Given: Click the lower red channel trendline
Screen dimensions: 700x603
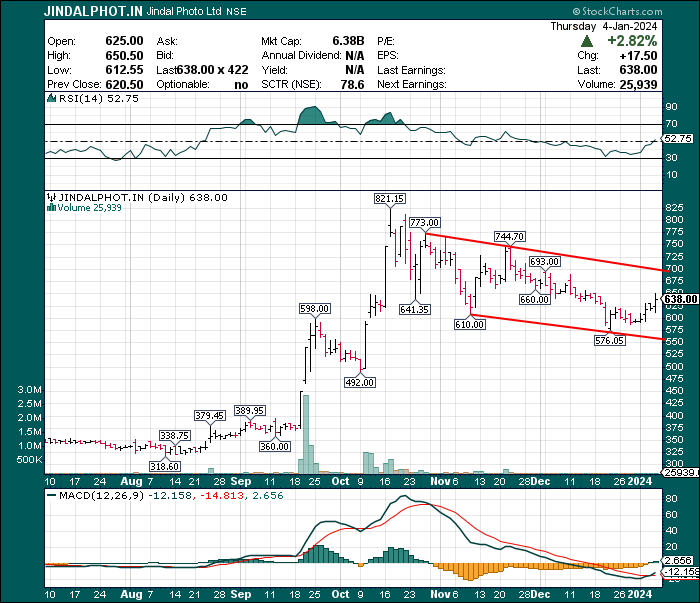Looking at the screenshot, I should coord(567,327).
